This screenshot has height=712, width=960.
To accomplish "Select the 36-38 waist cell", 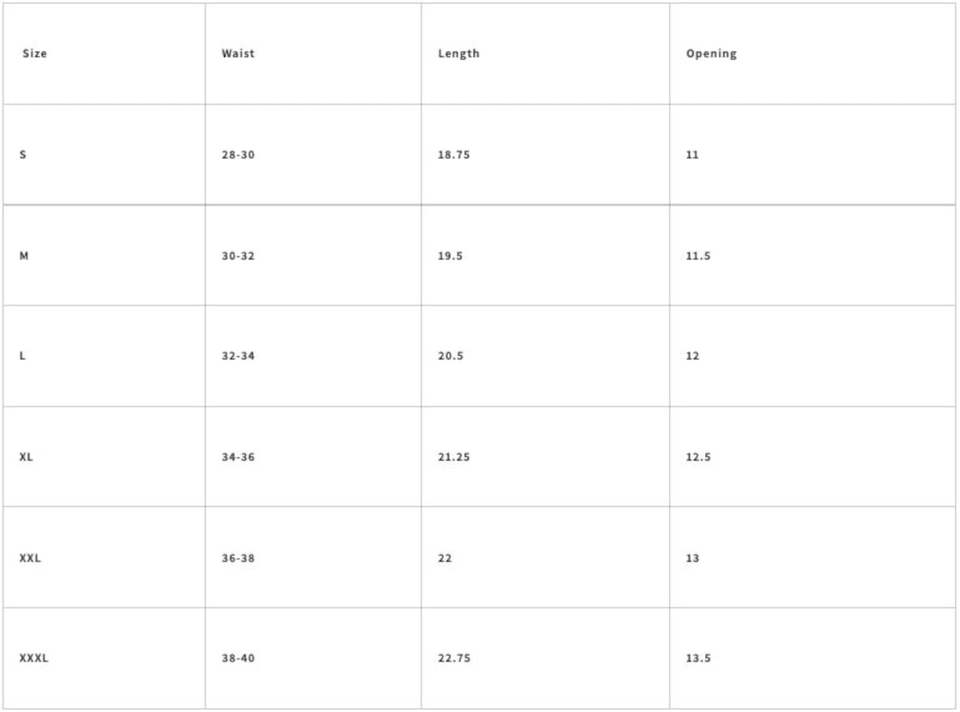I will click(238, 558).
